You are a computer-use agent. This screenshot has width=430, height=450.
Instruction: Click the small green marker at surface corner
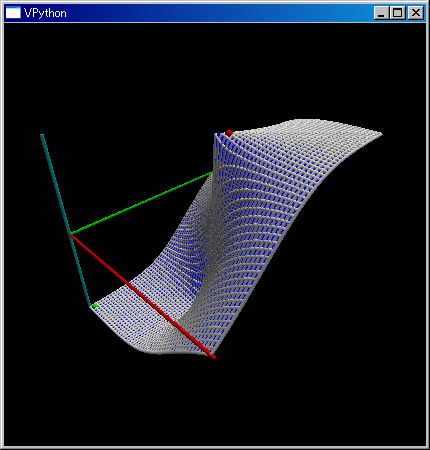click(95, 306)
